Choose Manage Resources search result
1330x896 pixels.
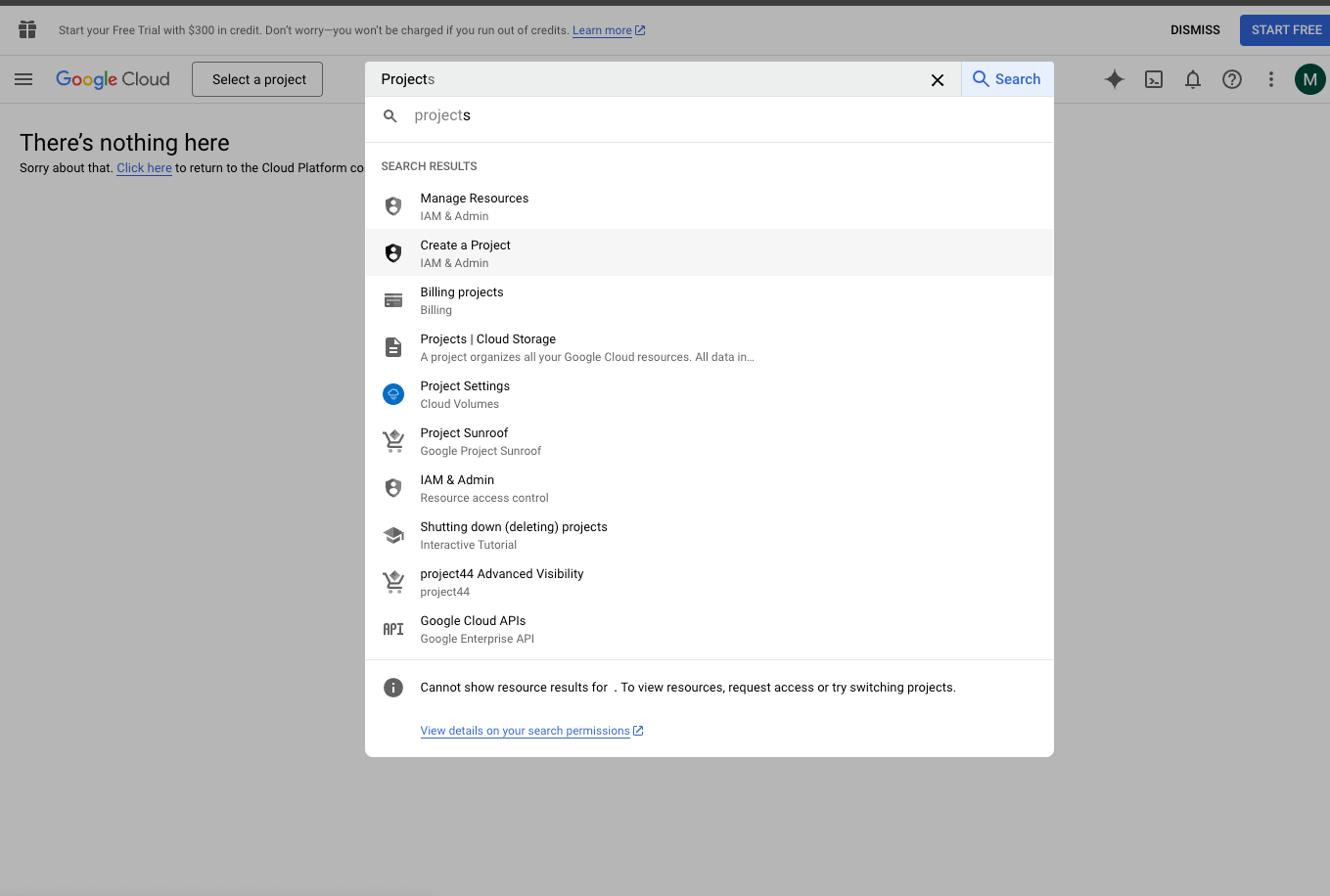coord(475,206)
